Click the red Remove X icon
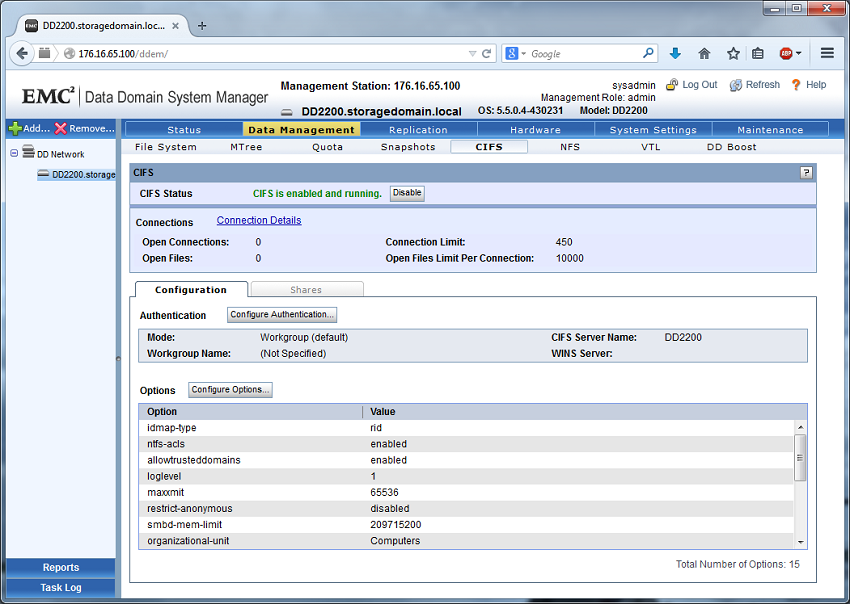 pyautogui.click(x=61, y=128)
